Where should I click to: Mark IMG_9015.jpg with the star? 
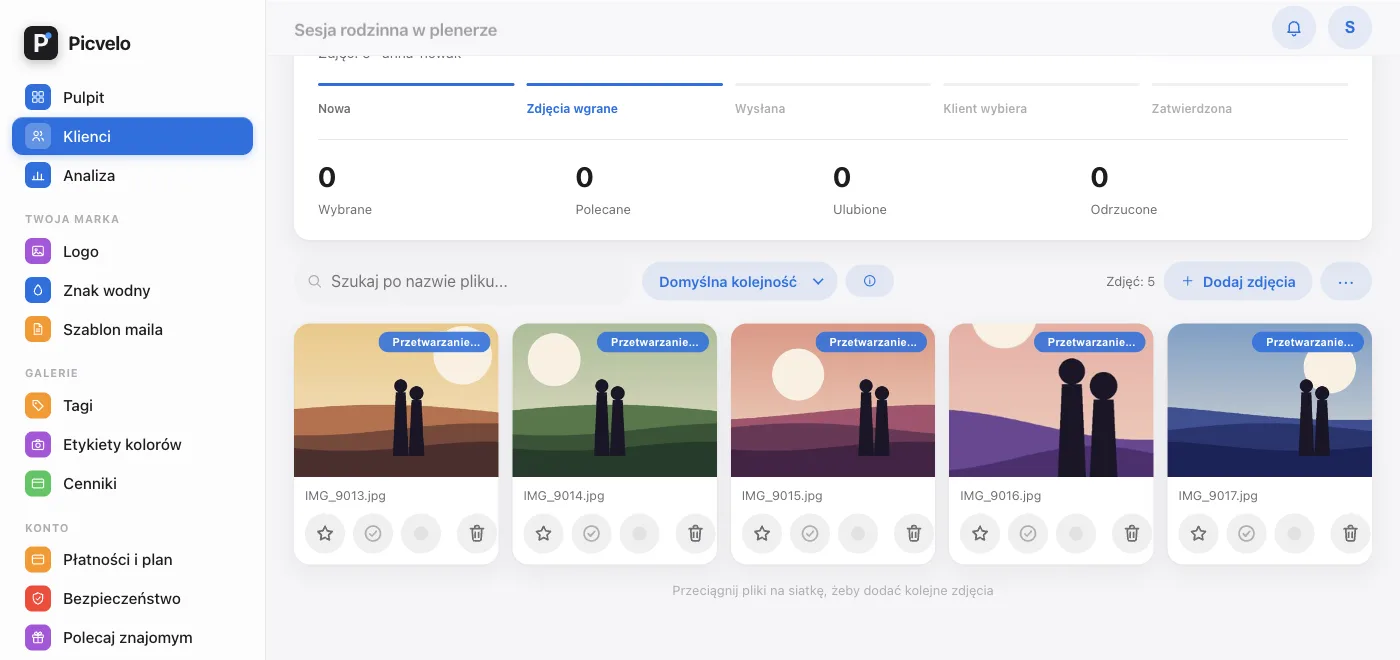point(762,534)
